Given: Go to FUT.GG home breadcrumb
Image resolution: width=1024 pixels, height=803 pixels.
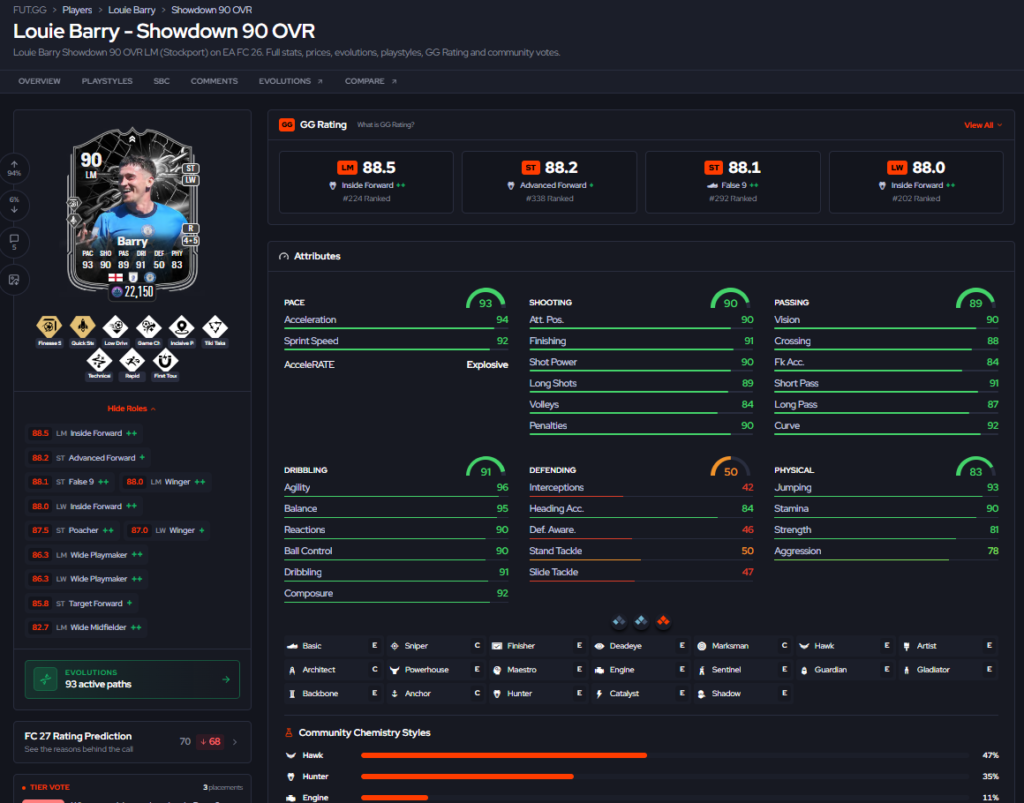Looking at the screenshot, I should (x=29, y=10).
